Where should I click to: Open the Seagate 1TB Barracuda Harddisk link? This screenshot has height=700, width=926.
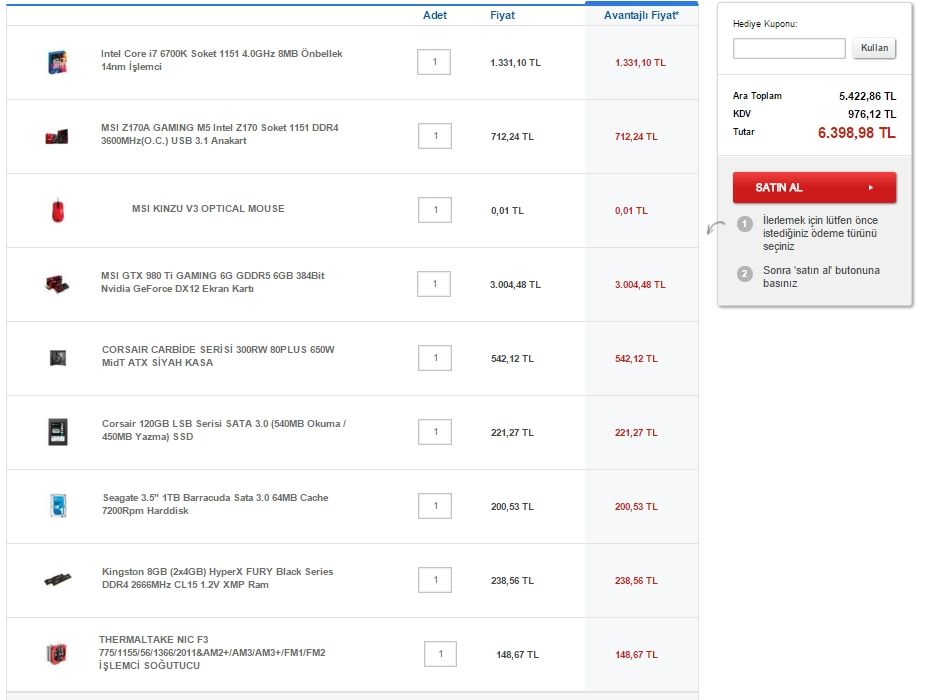pos(215,504)
